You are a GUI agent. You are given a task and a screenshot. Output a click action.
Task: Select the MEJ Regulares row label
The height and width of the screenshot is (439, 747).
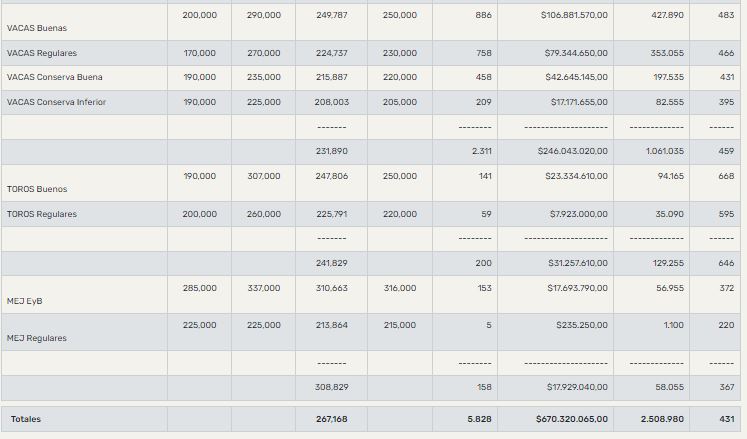pos(37,338)
